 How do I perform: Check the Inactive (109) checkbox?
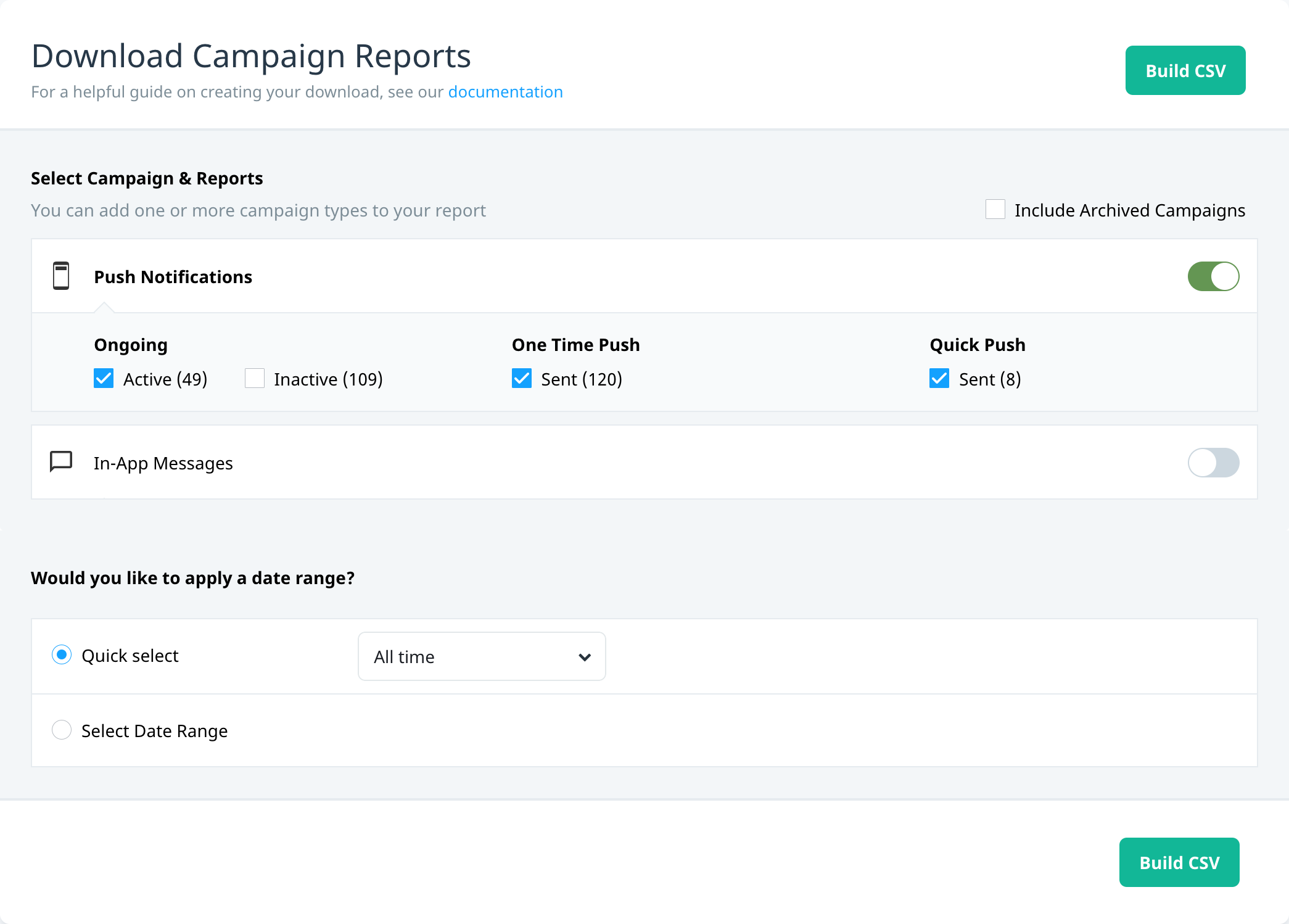255,378
